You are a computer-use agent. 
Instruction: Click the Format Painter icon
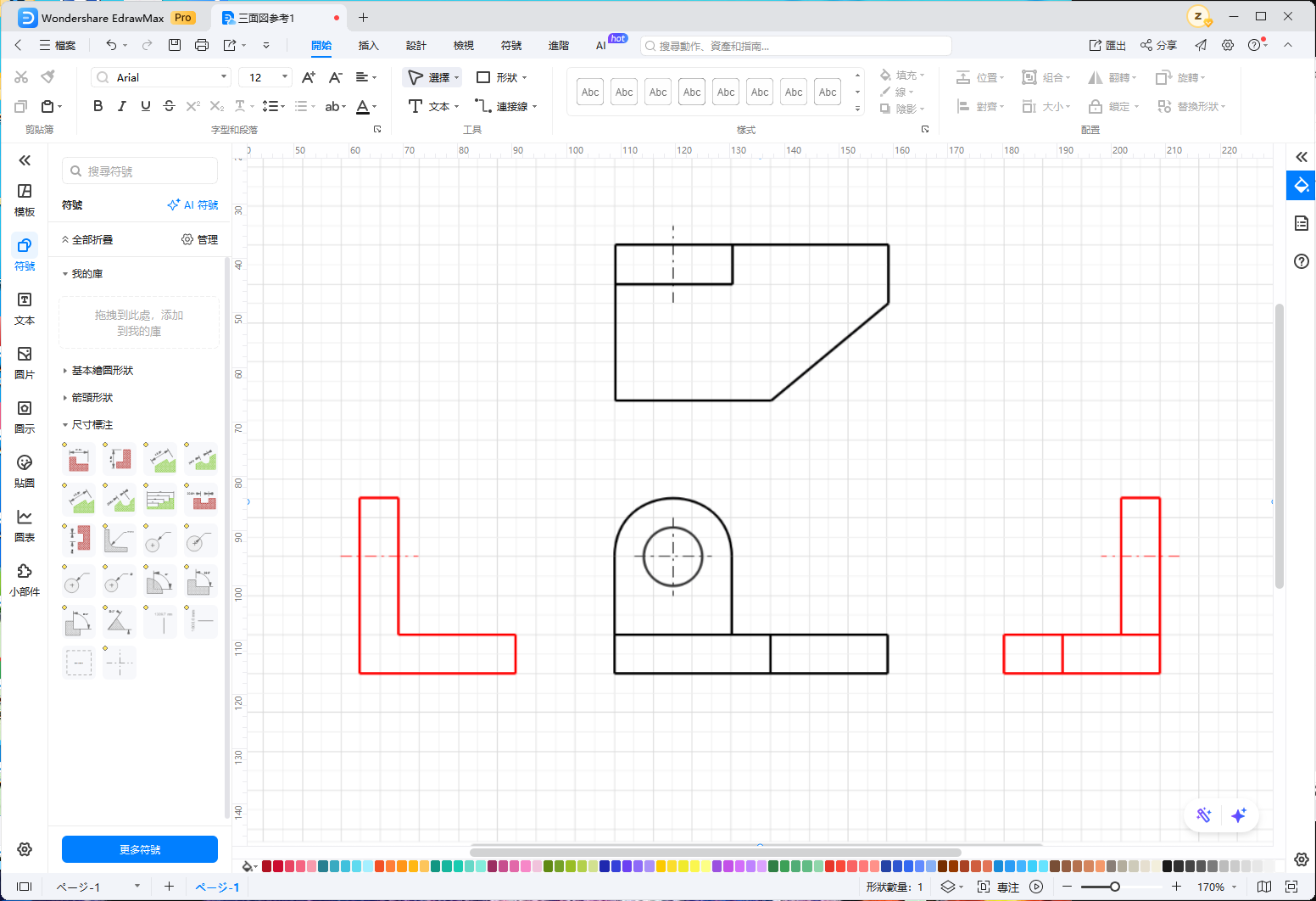coord(48,77)
